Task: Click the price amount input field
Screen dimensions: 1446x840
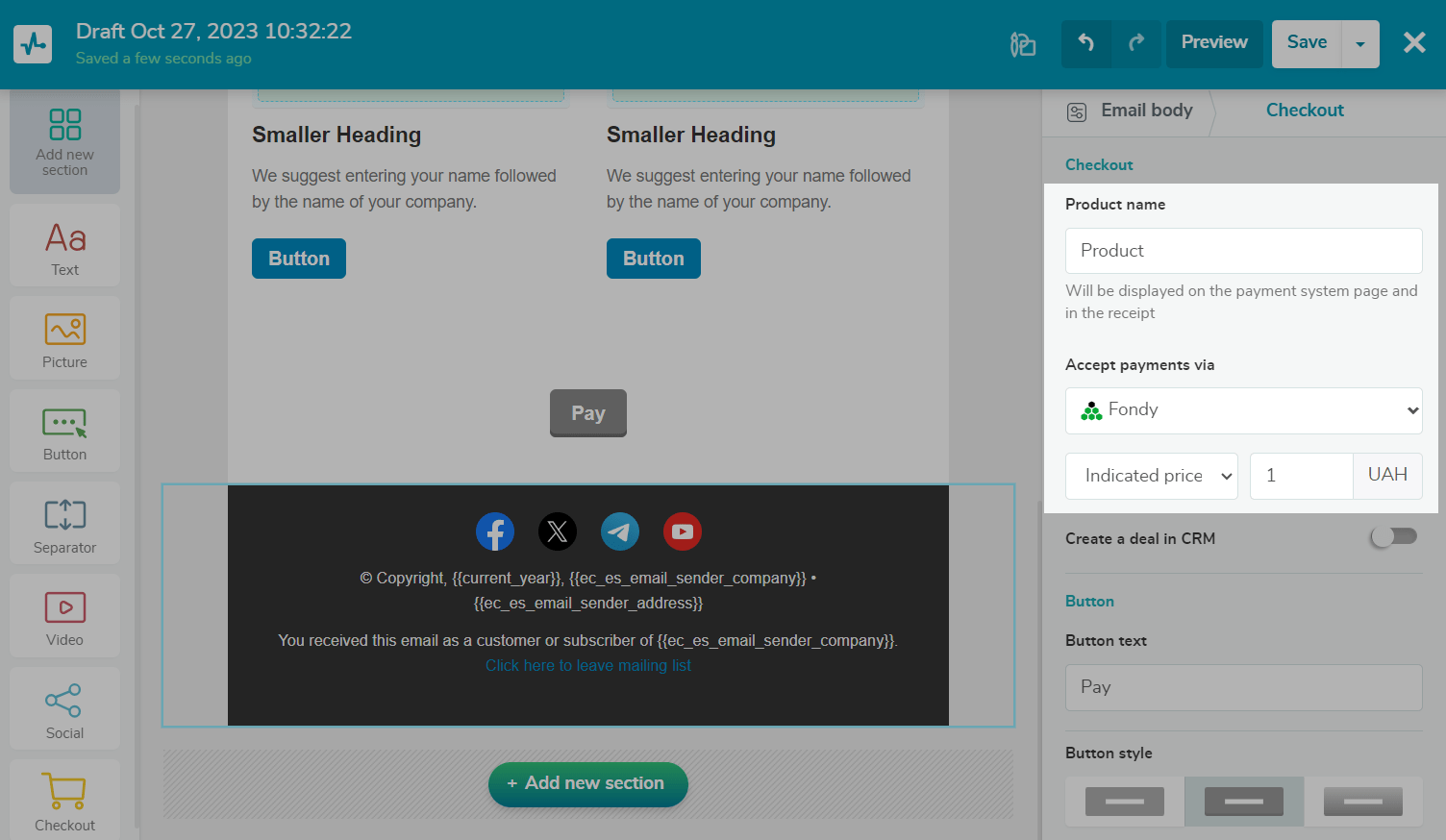Action: (x=1302, y=476)
